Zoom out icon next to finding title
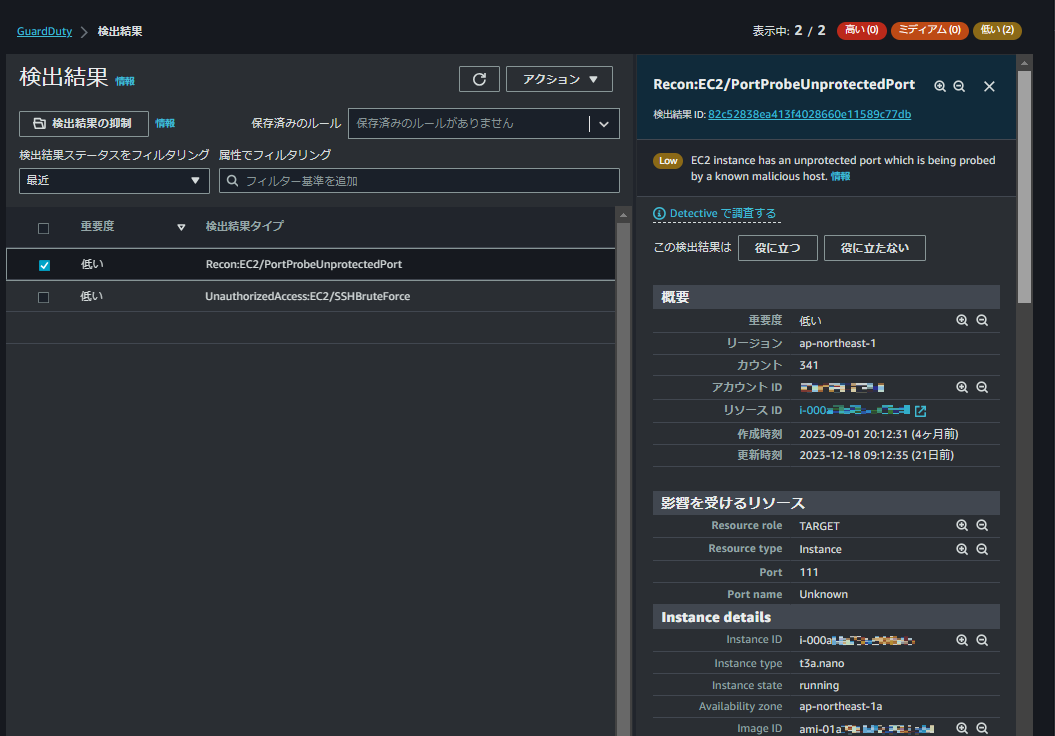Image resolution: width=1055 pixels, height=736 pixels. pos(959,86)
